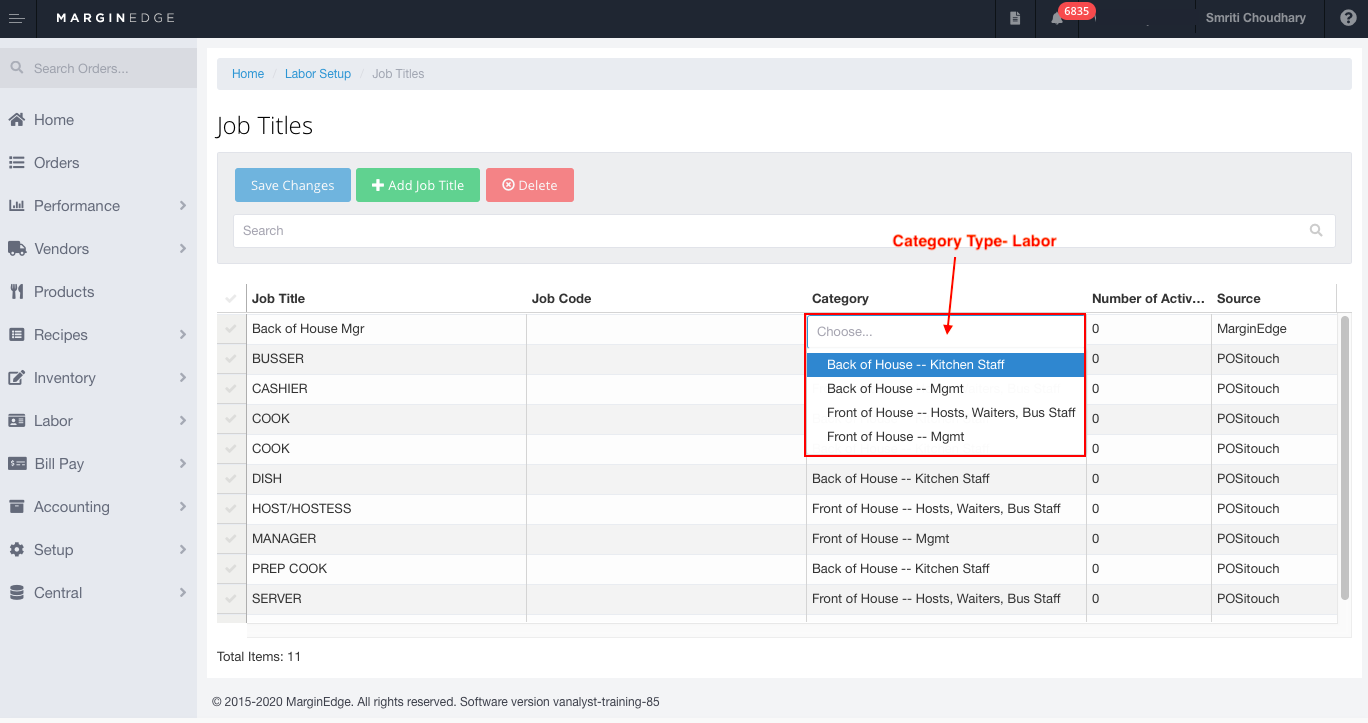Click the Accounting archive icon
Viewport: 1368px width, 723px height.
point(17,506)
